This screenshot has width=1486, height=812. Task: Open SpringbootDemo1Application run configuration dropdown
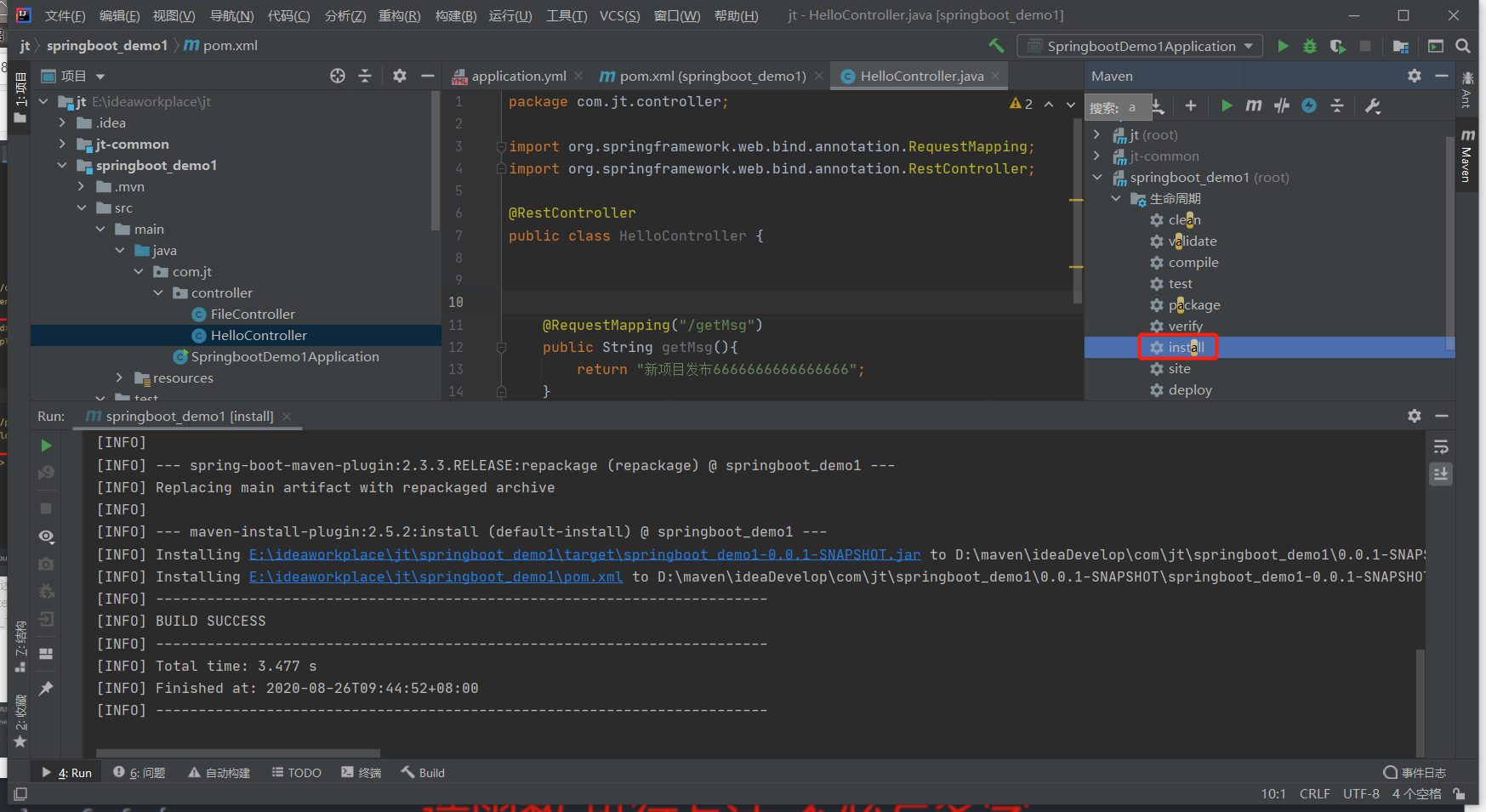(x=1141, y=46)
